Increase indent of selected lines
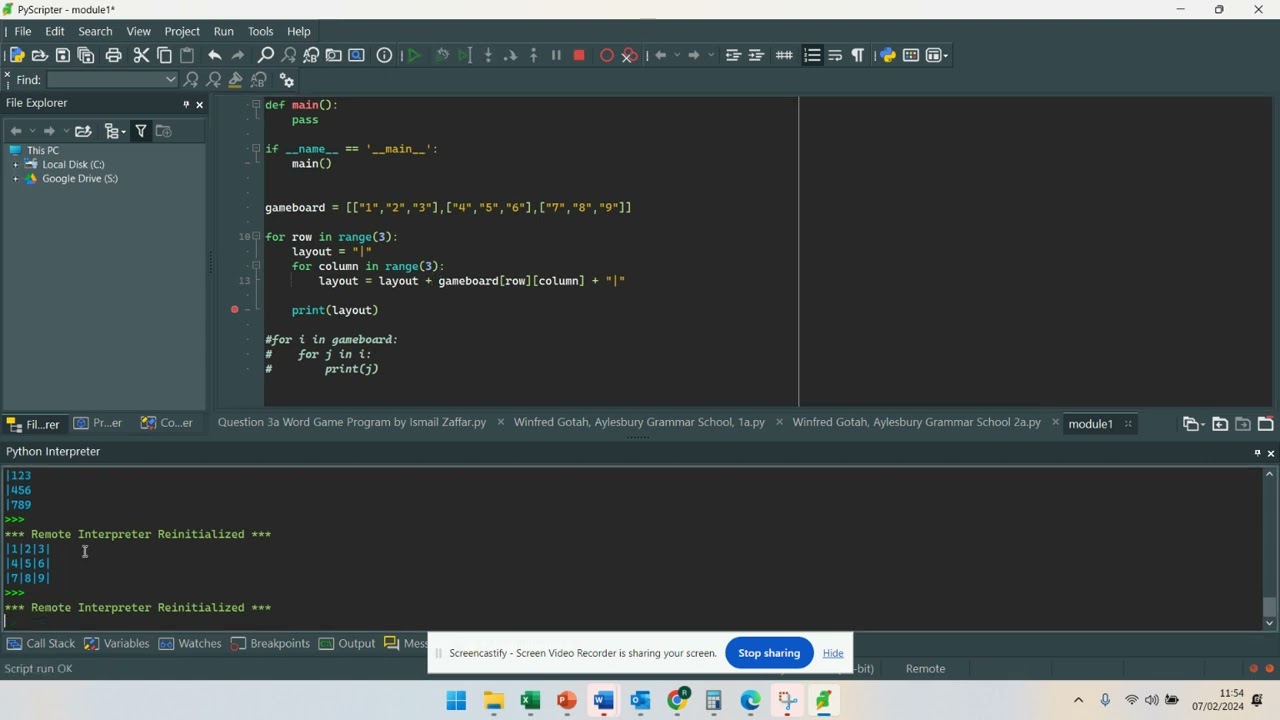Image resolution: width=1280 pixels, height=720 pixels. coord(756,56)
